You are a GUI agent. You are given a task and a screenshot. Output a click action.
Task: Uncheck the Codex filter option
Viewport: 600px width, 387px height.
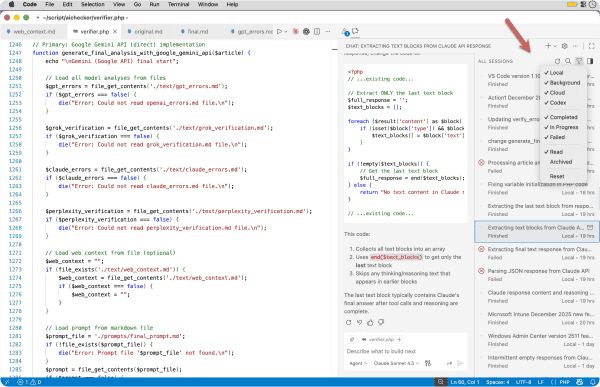[562, 103]
